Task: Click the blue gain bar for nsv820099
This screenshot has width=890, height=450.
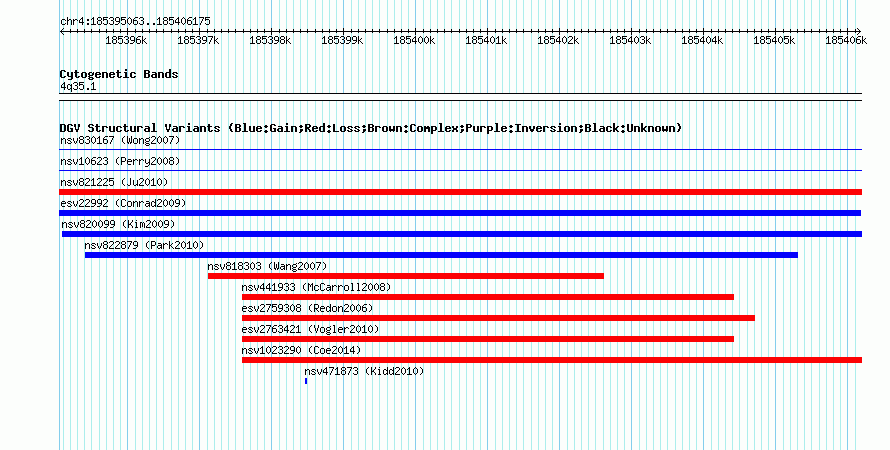Action: pos(462,234)
